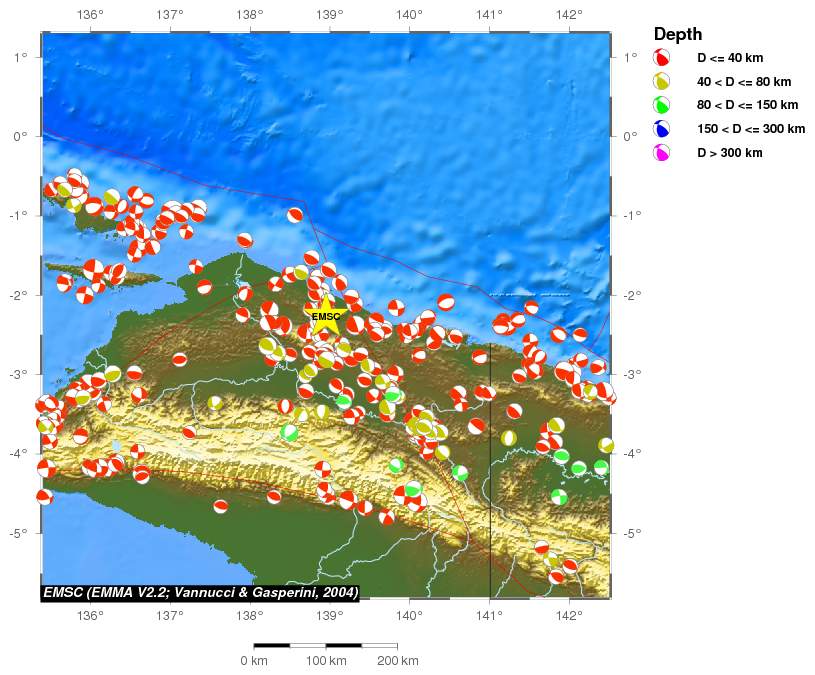
Task: Click the blue 150 < D <= 300 km legend icon
Action: tap(661, 129)
